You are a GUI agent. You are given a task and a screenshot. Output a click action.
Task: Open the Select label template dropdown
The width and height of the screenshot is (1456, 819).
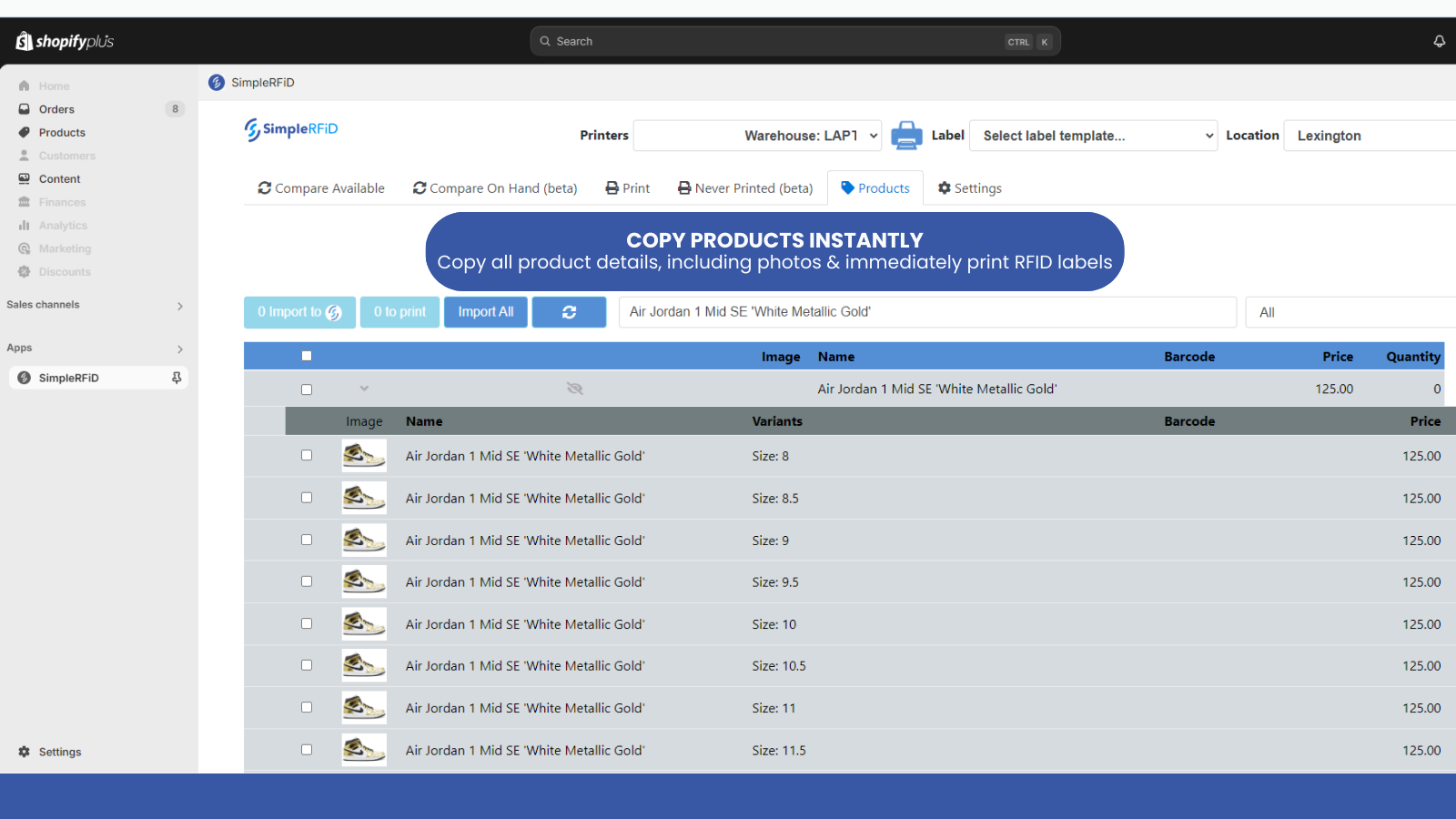(x=1094, y=136)
